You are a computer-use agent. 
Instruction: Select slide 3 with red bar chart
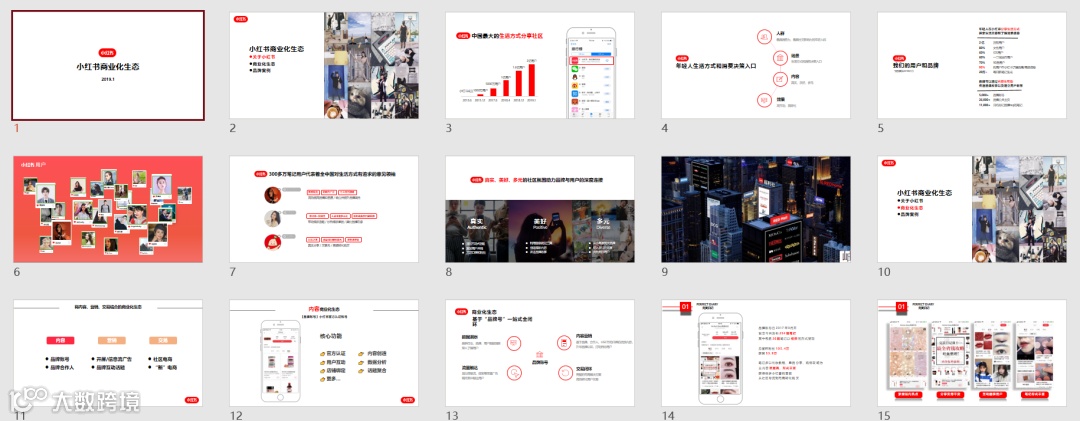click(540, 65)
